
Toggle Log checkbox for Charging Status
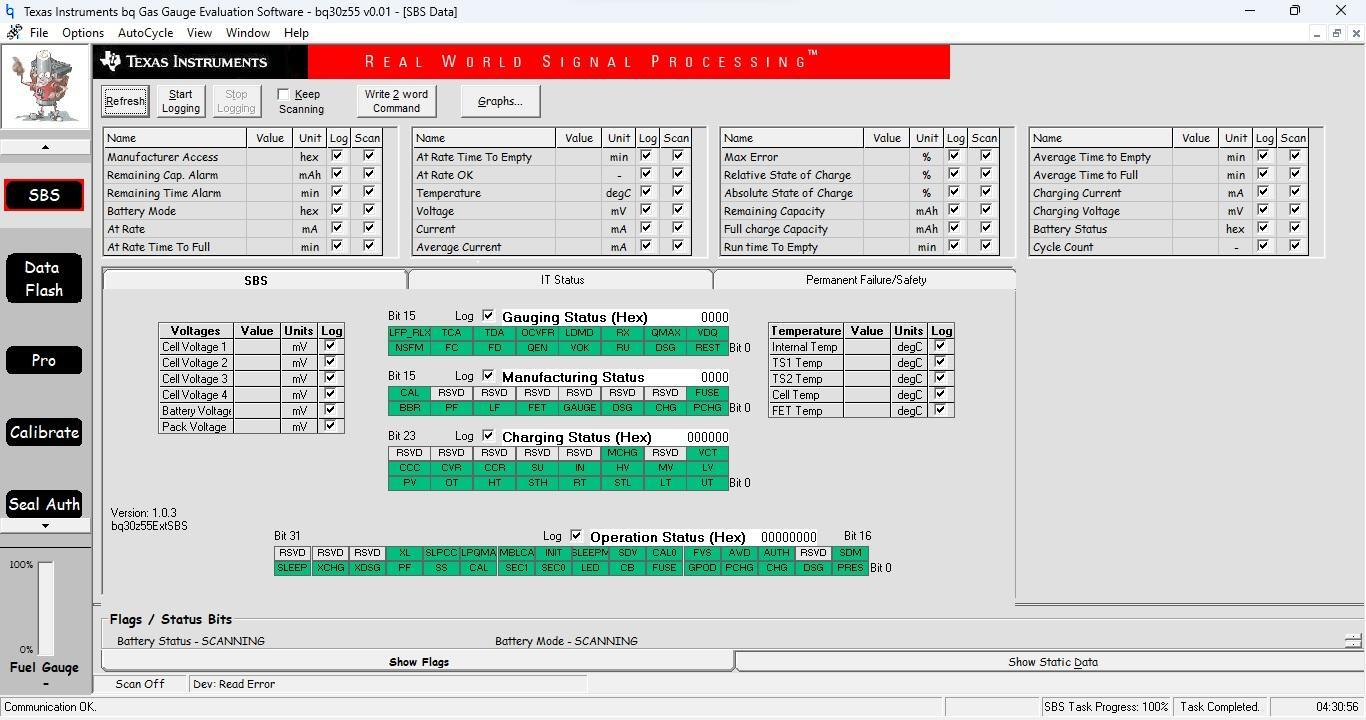tap(488, 436)
